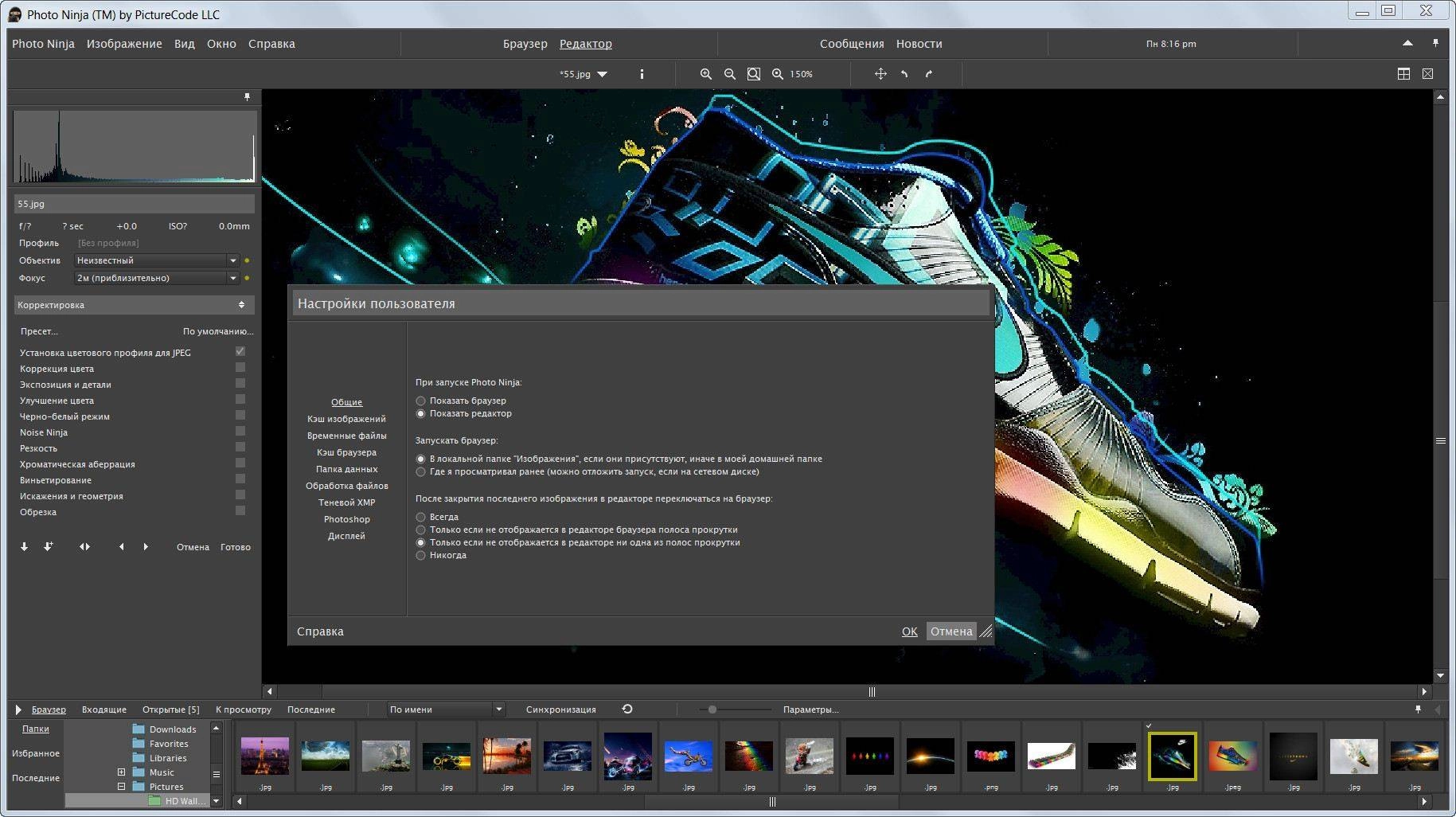The width and height of the screenshot is (1456, 817).
Task: Rotate image clockwise
Action: point(928,74)
